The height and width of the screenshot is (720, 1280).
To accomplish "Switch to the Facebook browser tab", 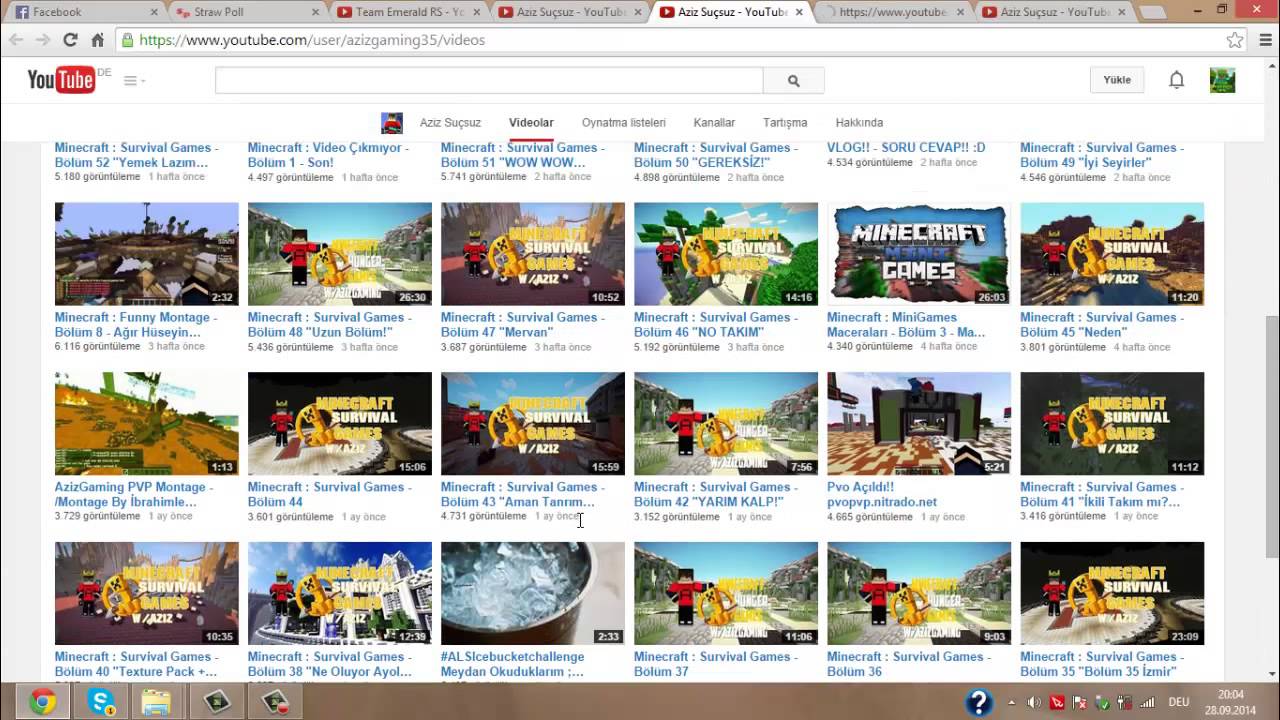I will (x=84, y=12).
